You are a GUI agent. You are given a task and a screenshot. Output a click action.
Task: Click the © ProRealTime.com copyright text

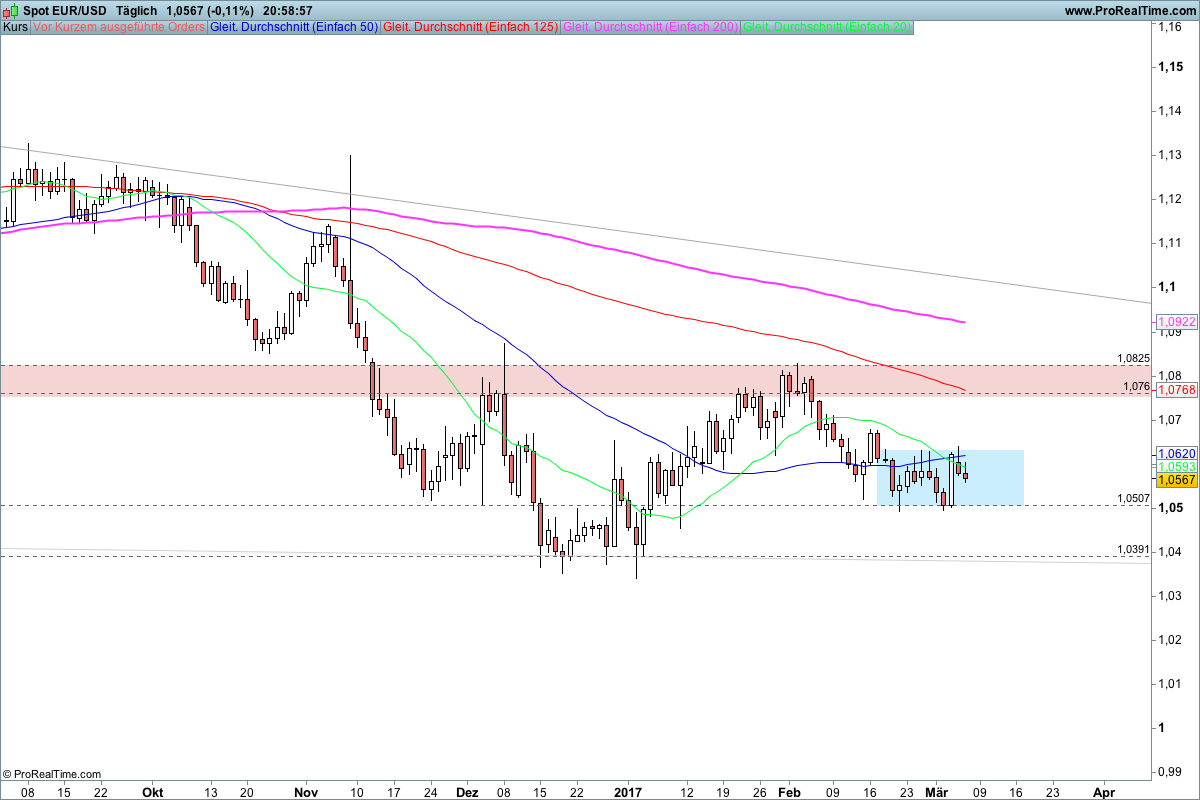52,774
